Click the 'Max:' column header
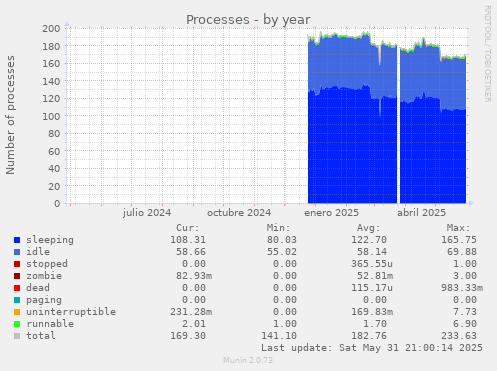 point(459,228)
